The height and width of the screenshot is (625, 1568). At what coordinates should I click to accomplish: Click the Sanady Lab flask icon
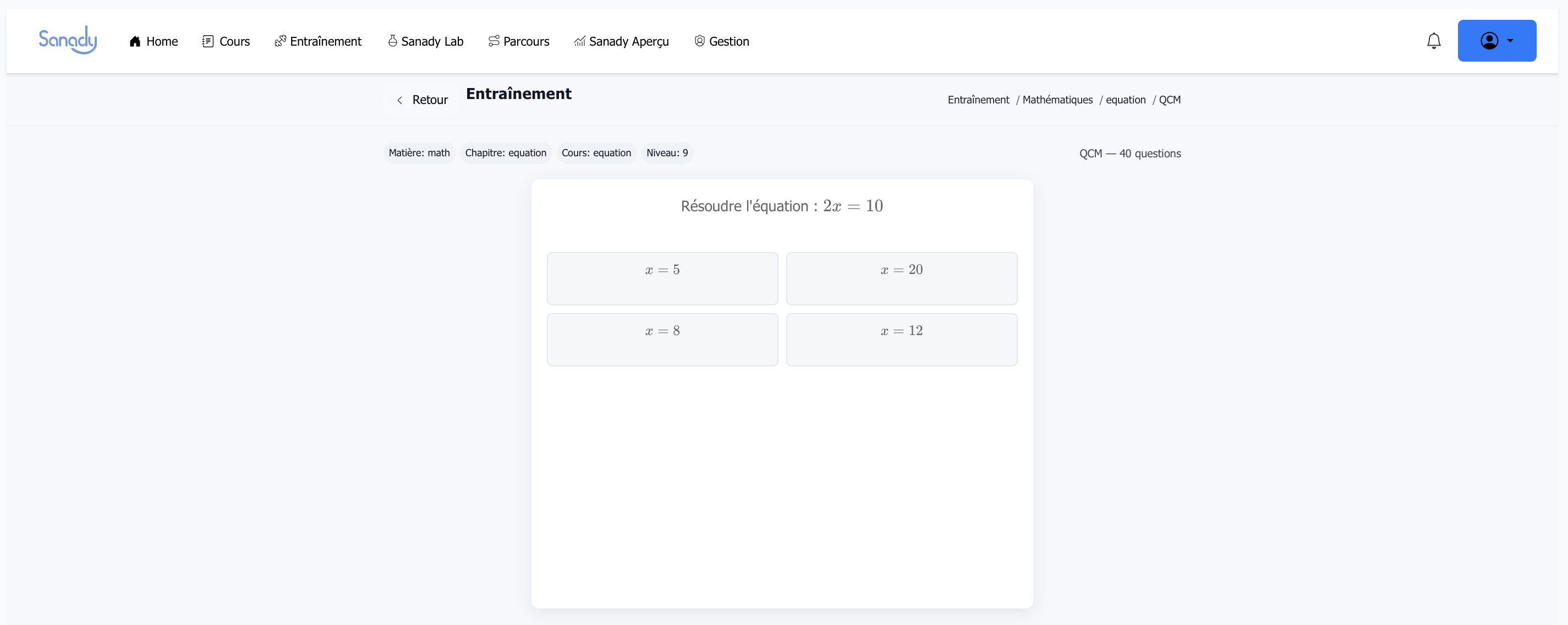(x=393, y=41)
